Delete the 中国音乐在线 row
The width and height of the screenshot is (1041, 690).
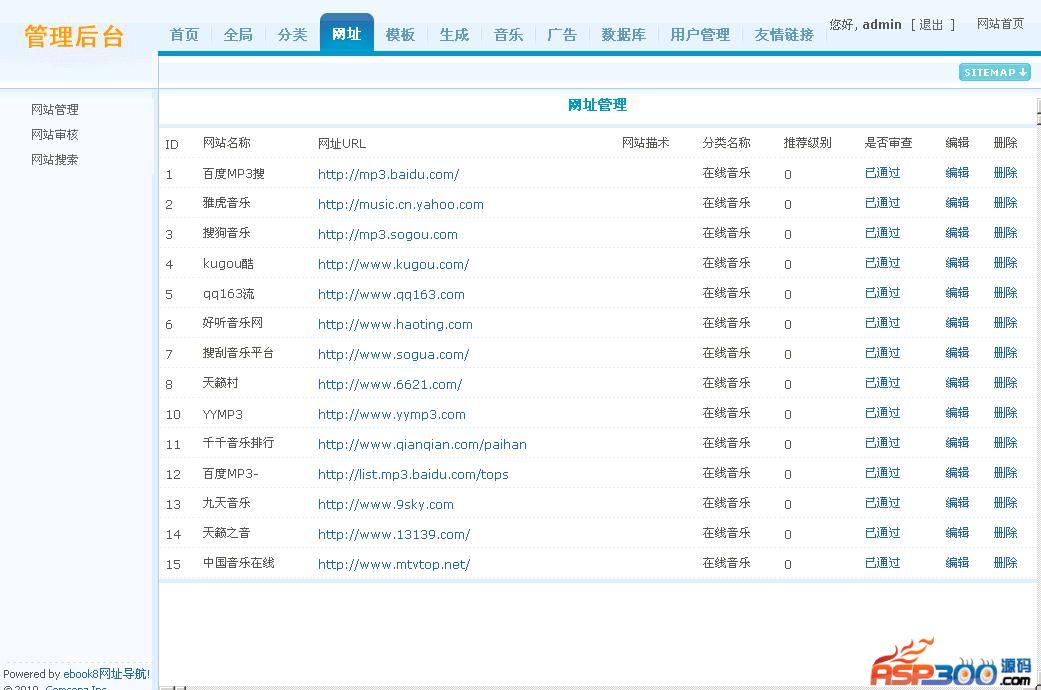(x=1005, y=563)
